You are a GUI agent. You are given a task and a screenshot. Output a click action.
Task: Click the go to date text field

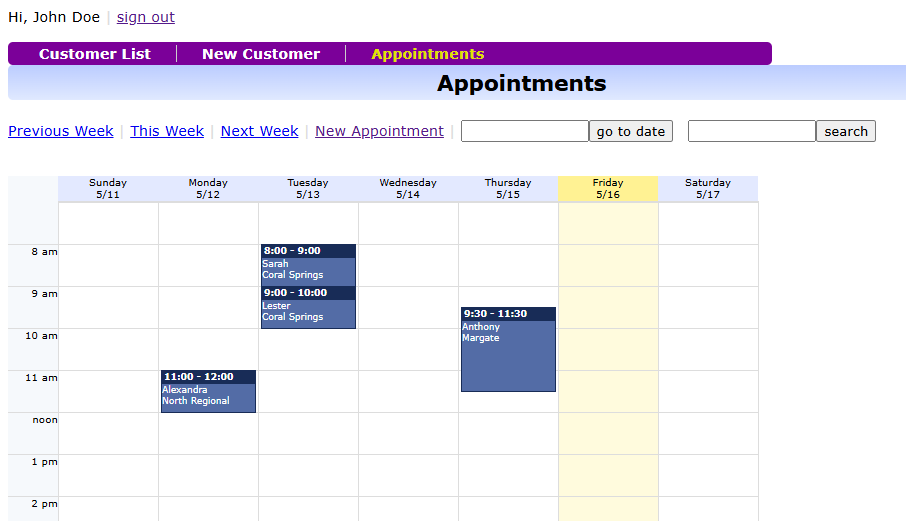pos(524,131)
